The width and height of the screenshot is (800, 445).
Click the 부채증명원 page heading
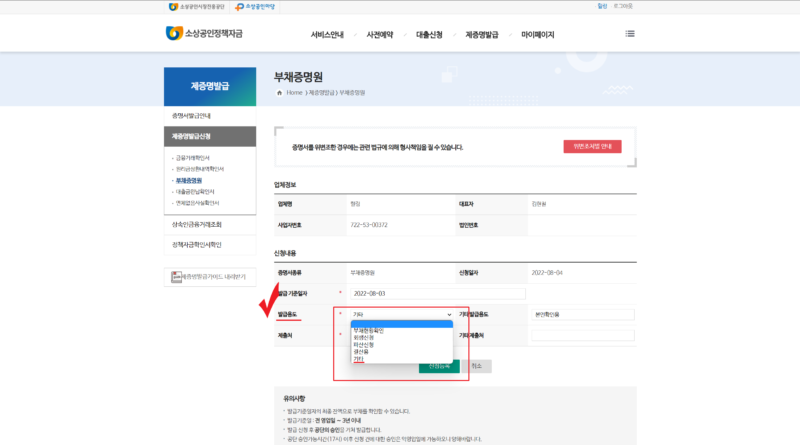point(298,77)
